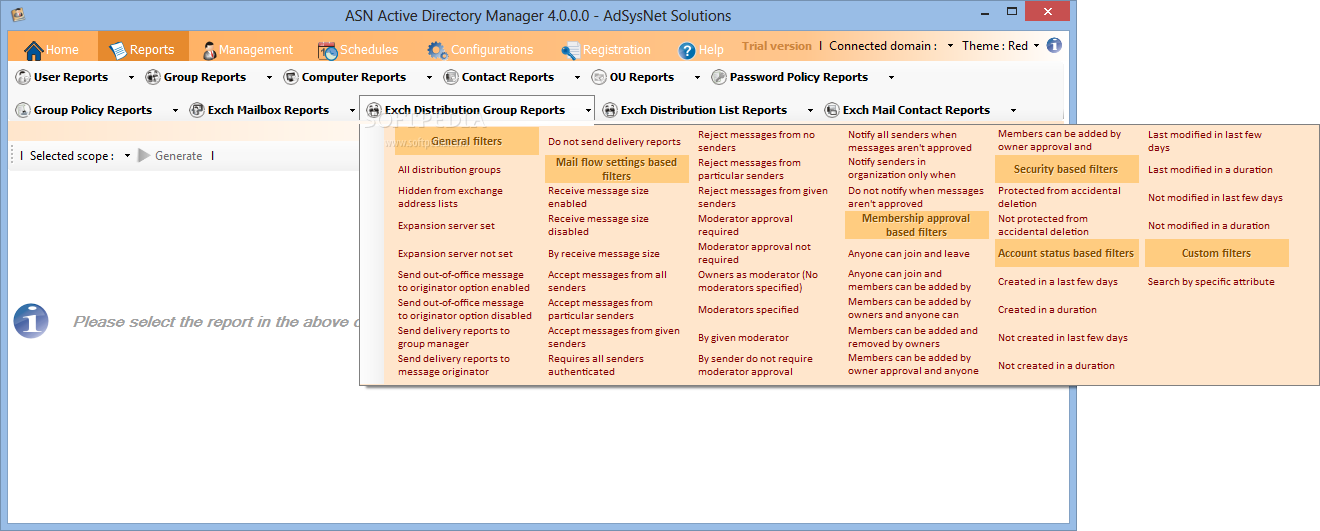Select Created in a last few days
Viewport: 1320px width, 531px height.
(1057, 282)
